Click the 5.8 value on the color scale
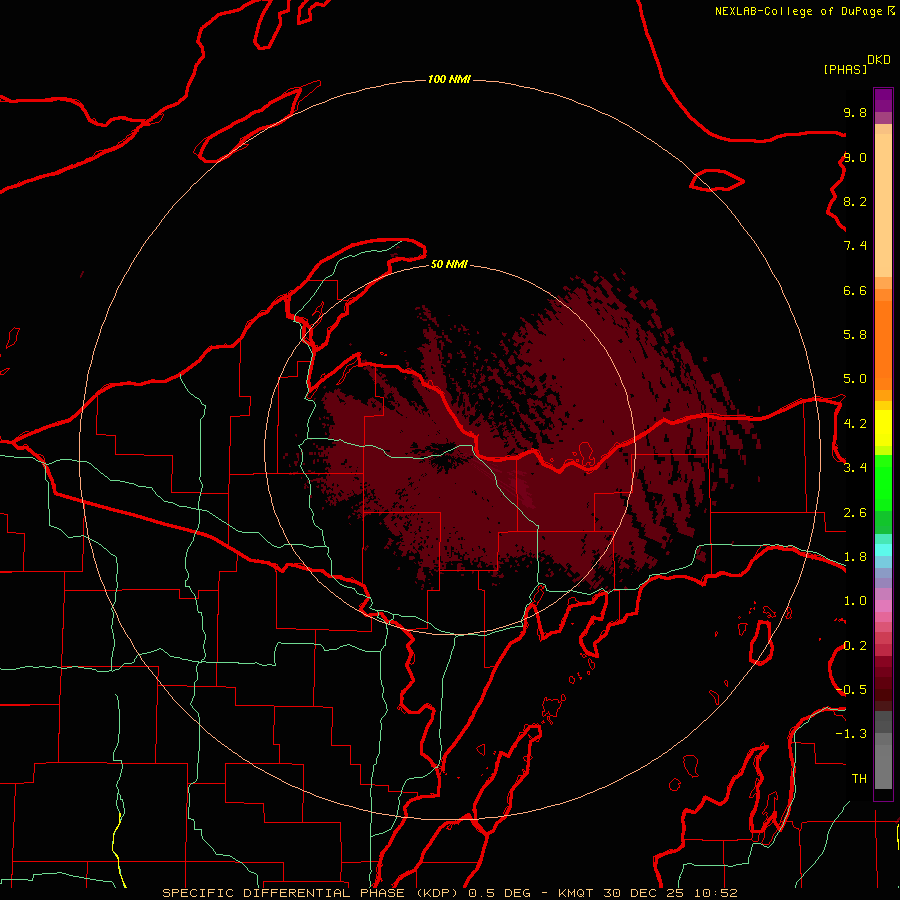 (855, 335)
